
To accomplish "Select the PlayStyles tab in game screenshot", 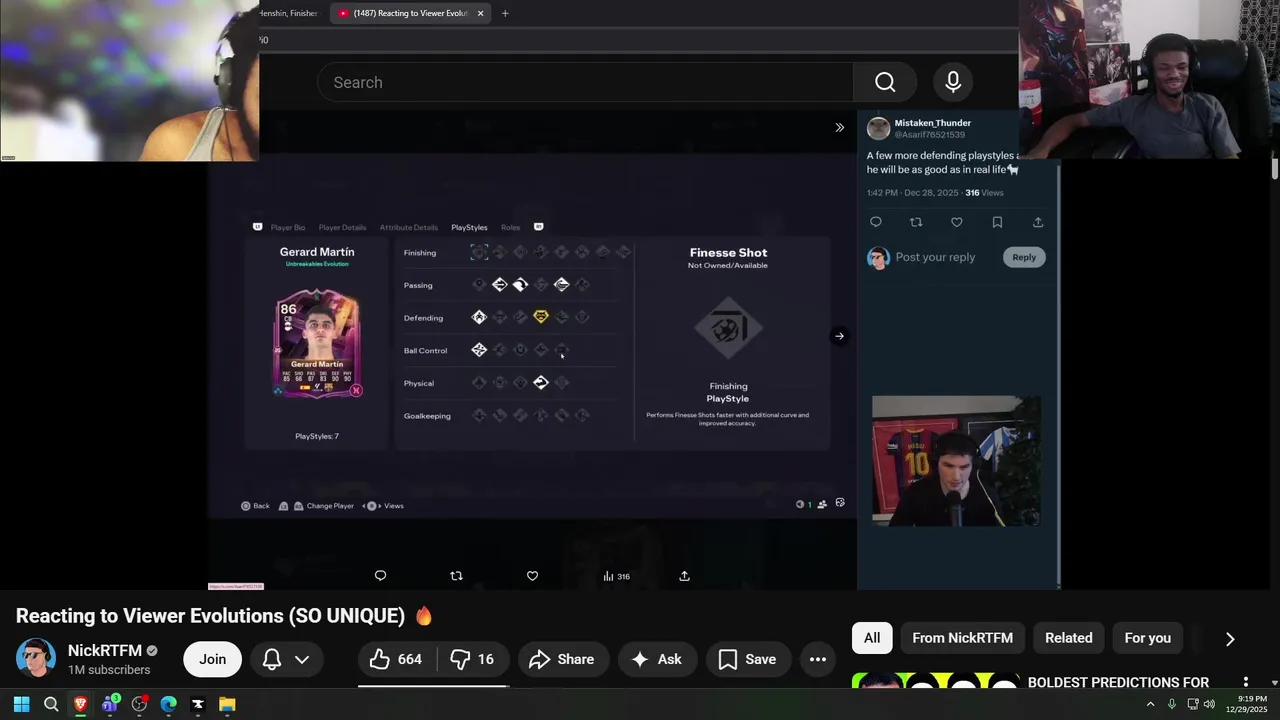I will (469, 227).
